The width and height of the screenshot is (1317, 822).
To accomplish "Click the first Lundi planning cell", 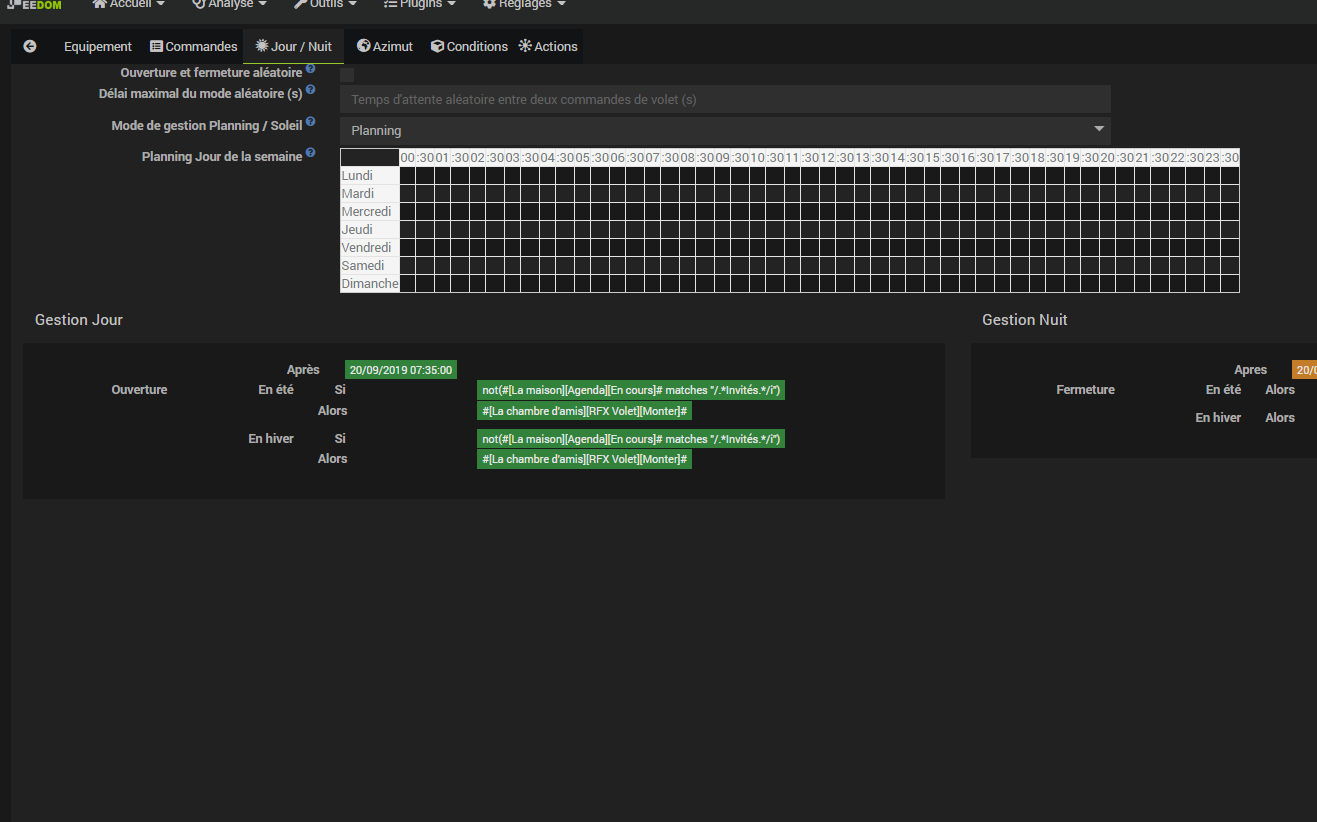I will [x=407, y=176].
